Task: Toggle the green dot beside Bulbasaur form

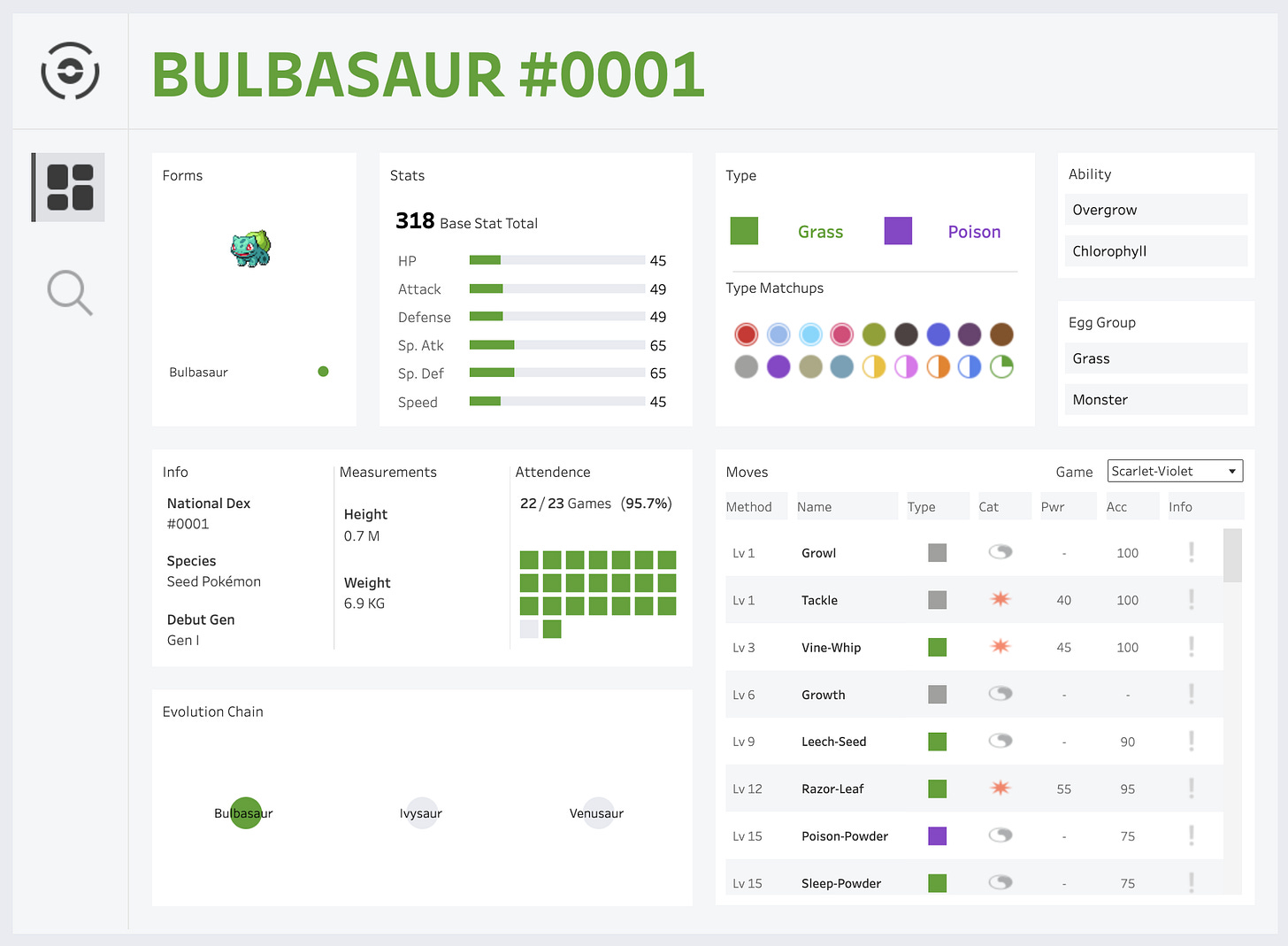Action: pyautogui.click(x=323, y=372)
